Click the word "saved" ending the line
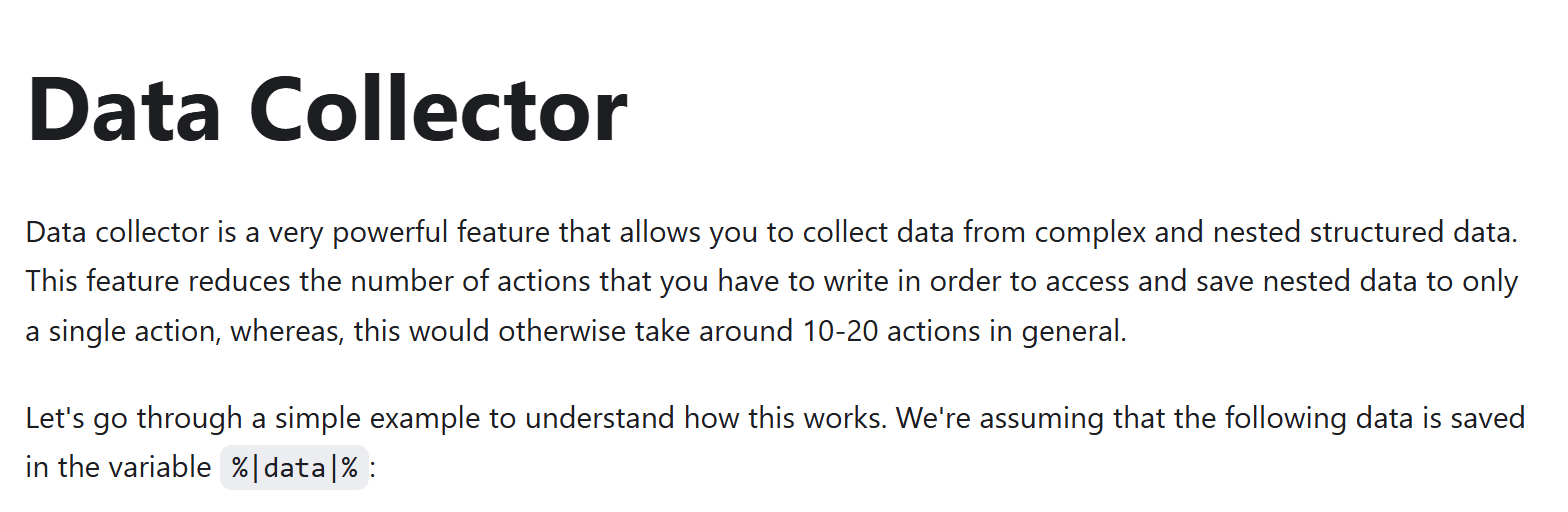The height and width of the screenshot is (512, 1568). pos(1481,418)
